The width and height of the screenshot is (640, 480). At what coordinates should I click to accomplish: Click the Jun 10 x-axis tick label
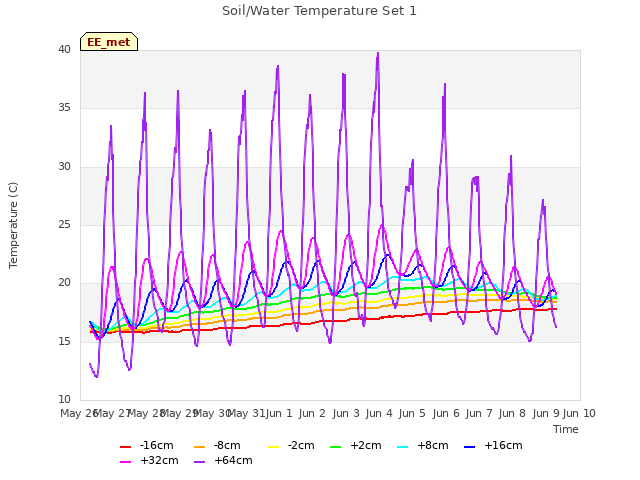click(x=579, y=413)
